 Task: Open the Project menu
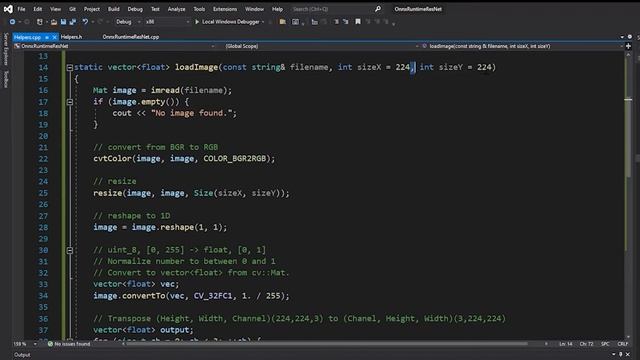pos(91,9)
